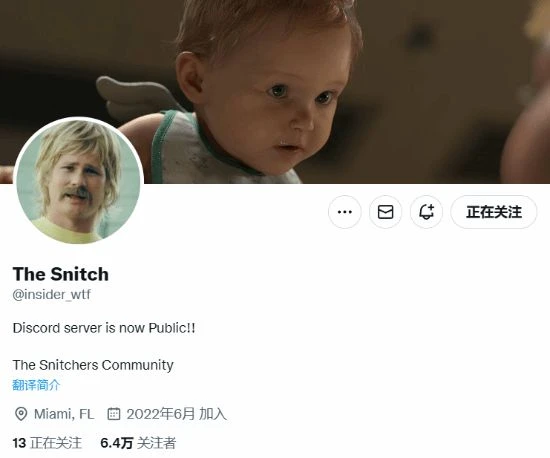Click the envelope message icon
The image size is (550, 458).
click(x=385, y=212)
